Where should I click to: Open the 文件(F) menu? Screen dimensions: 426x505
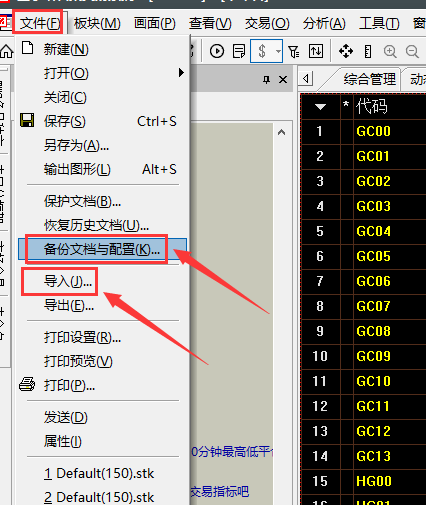40,24
